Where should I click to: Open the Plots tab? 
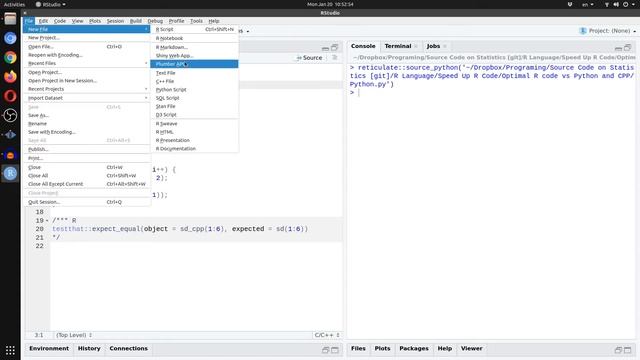pyautogui.click(x=382, y=348)
